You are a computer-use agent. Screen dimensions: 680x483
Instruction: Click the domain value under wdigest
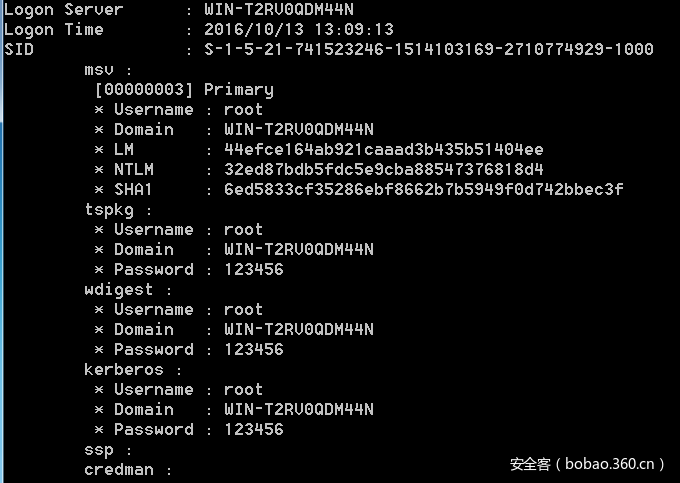click(299, 330)
